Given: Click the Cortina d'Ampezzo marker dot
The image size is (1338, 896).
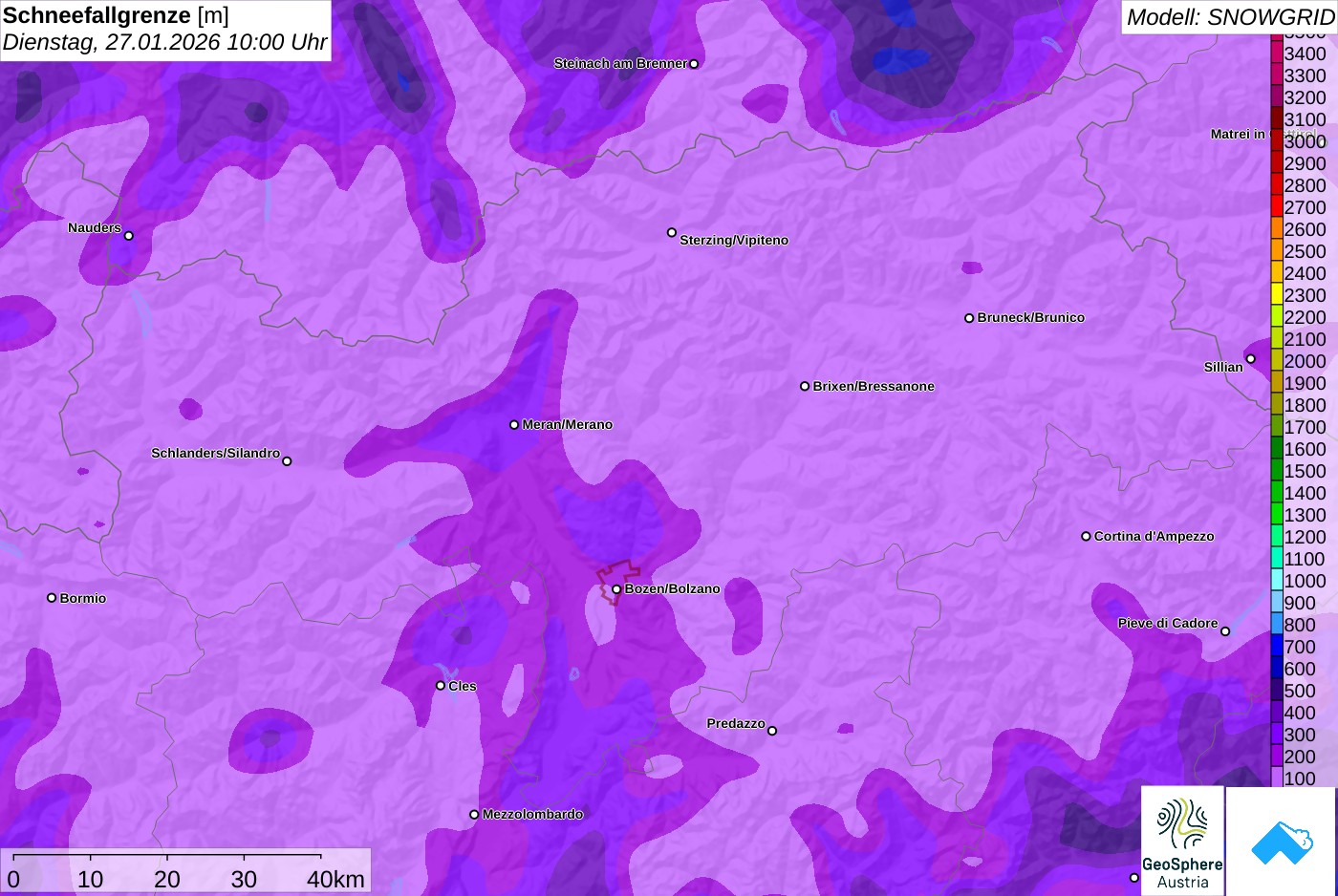Looking at the screenshot, I should tap(1086, 537).
